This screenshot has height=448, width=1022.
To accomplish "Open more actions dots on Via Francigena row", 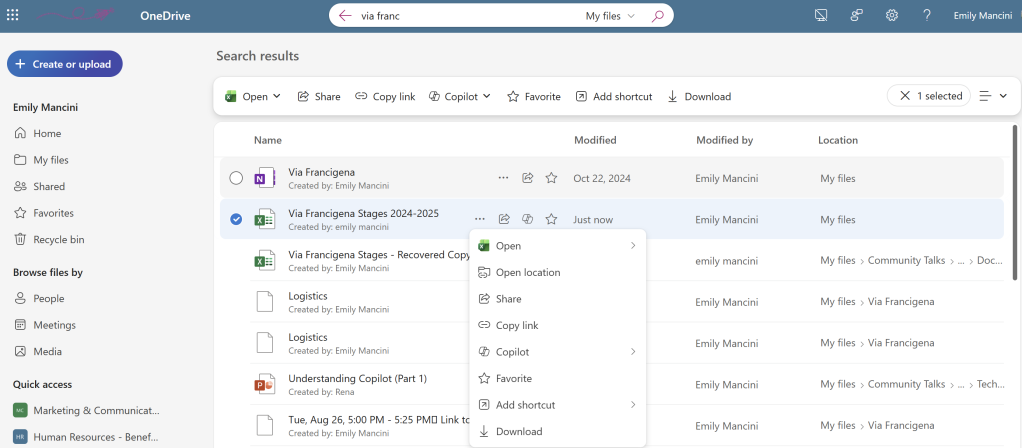I will pyautogui.click(x=503, y=177).
